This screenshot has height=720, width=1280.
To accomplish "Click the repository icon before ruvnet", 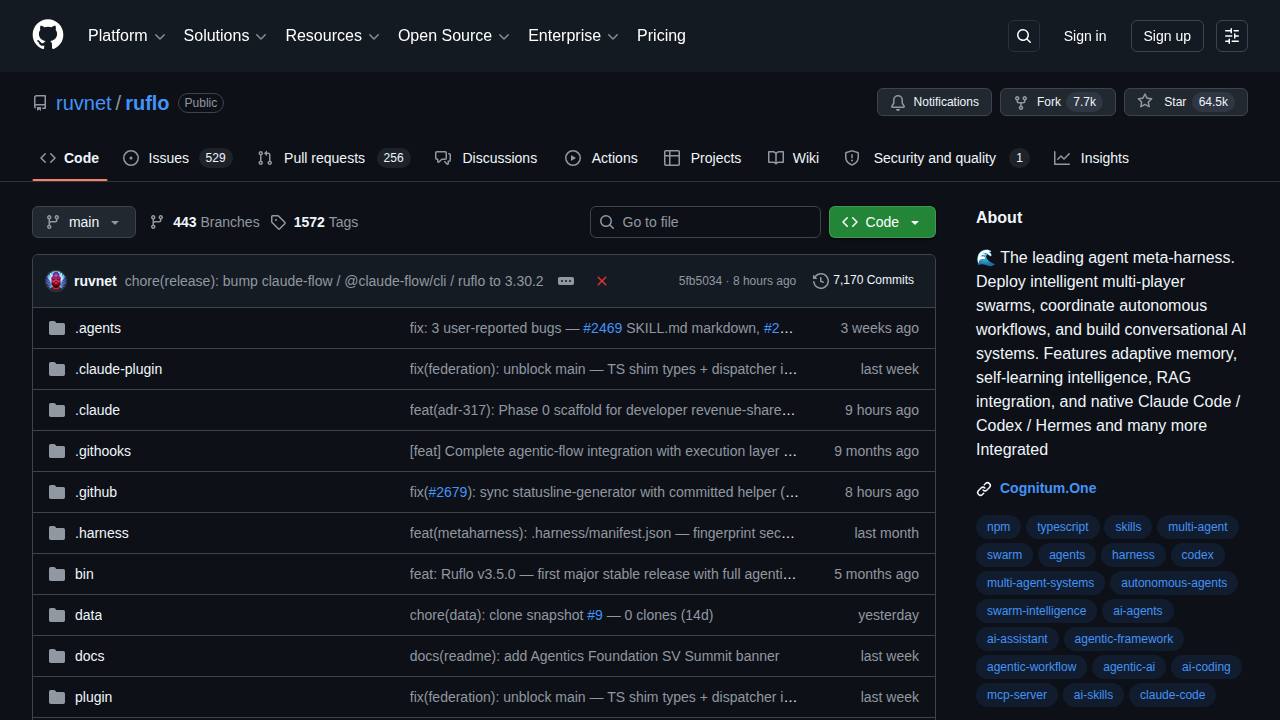I will tap(40, 103).
